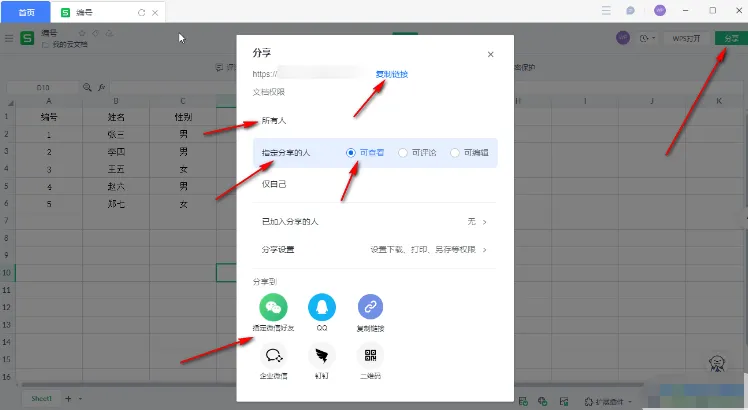Image resolution: width=748 pixels, height=410 pixels.
Task: Share to QQ icon
Action: pos(322,307)
